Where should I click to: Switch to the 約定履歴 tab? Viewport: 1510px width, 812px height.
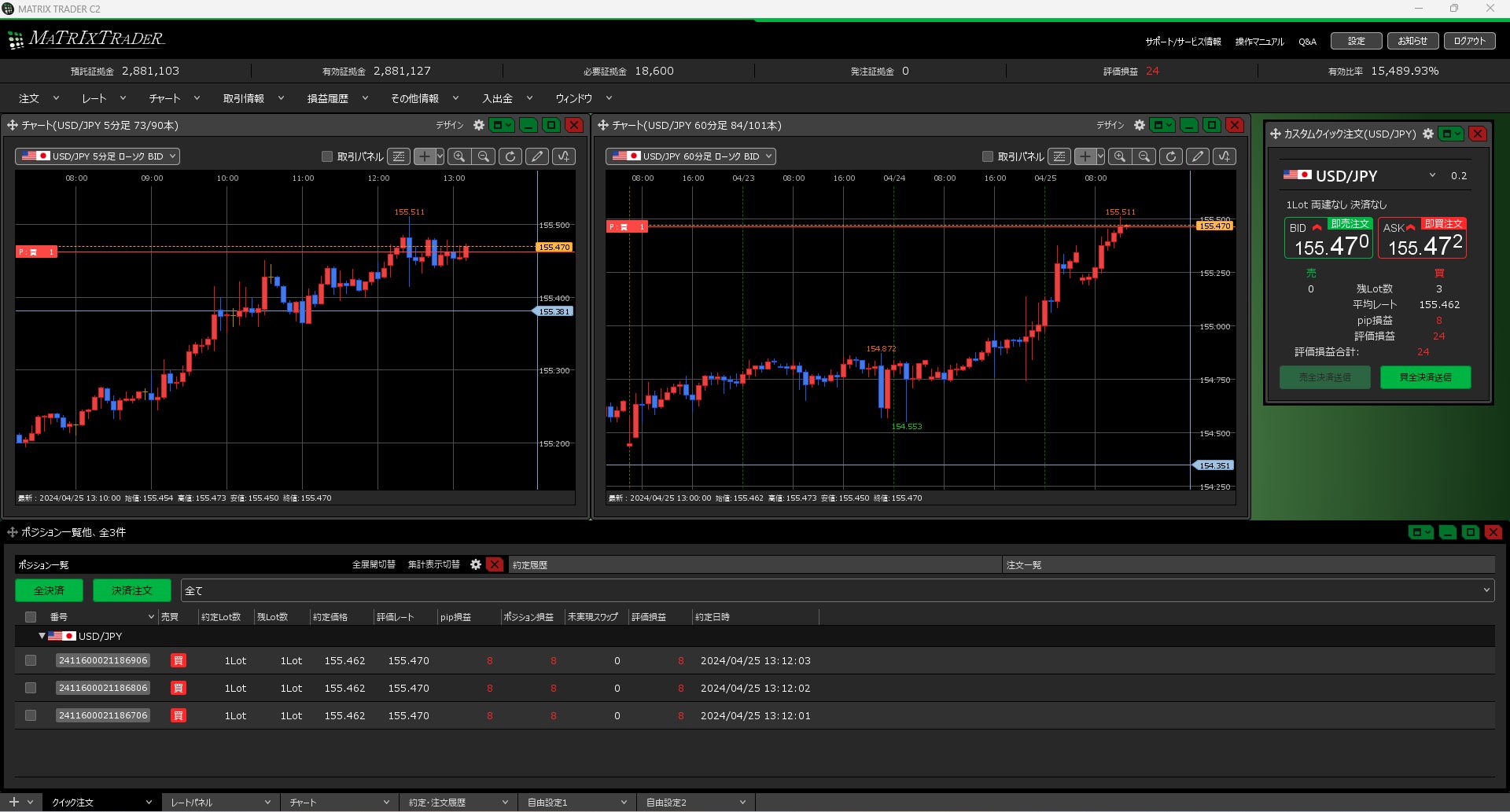(x=530, y=565)
